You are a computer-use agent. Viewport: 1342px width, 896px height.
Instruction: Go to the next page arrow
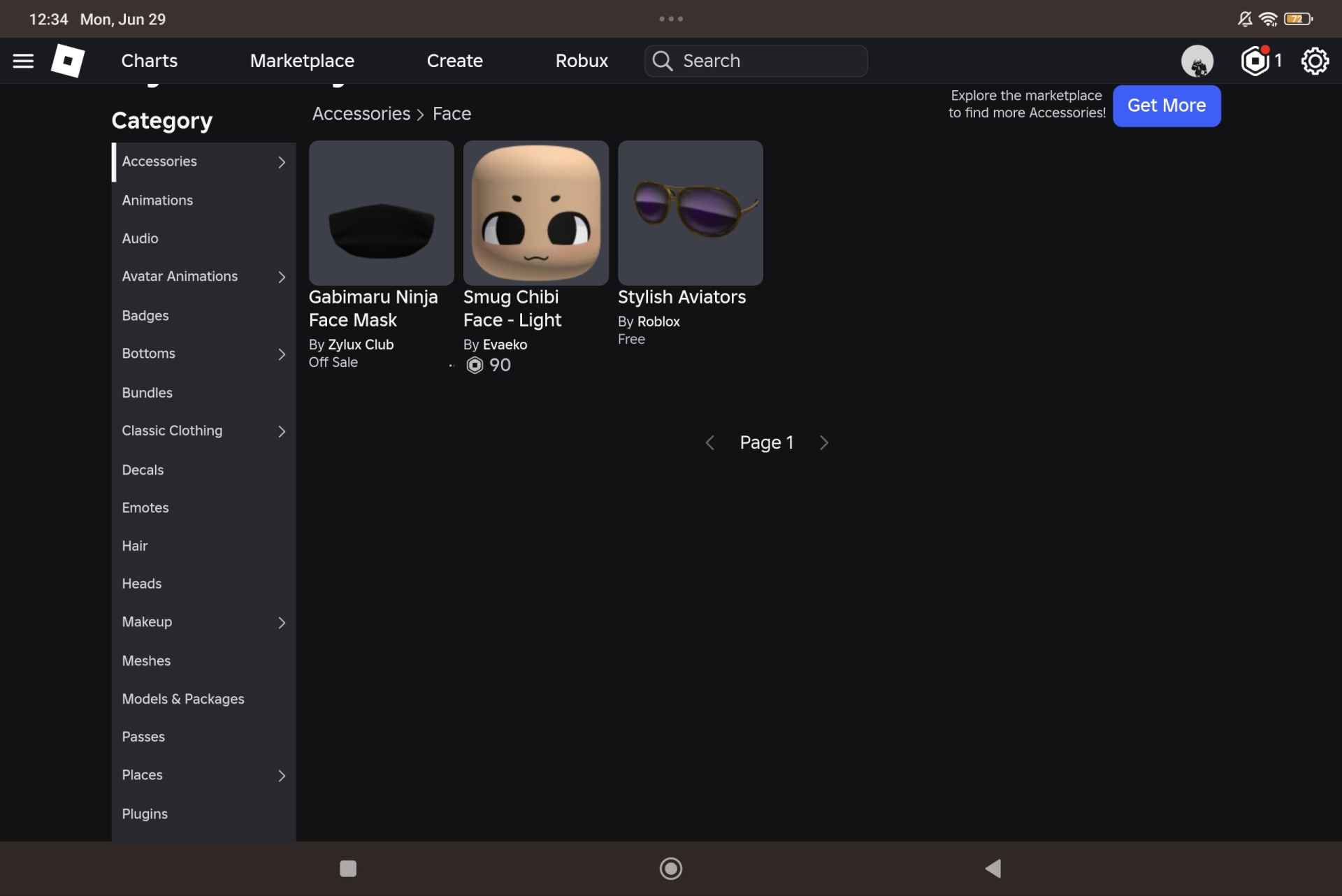click(x=824, y=442)
